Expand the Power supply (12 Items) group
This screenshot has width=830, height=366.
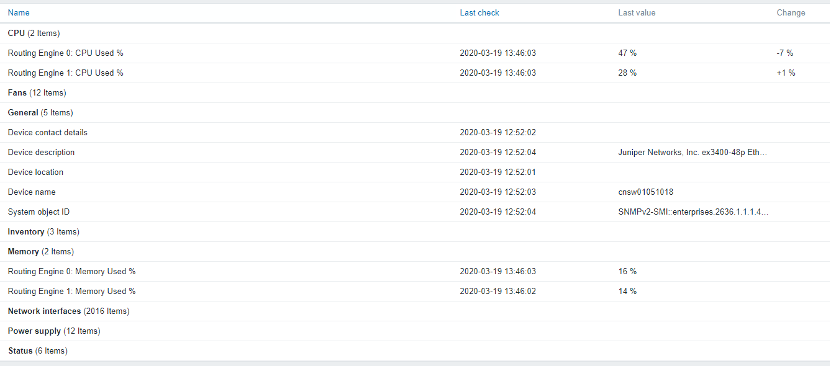[x=54, y=331]
